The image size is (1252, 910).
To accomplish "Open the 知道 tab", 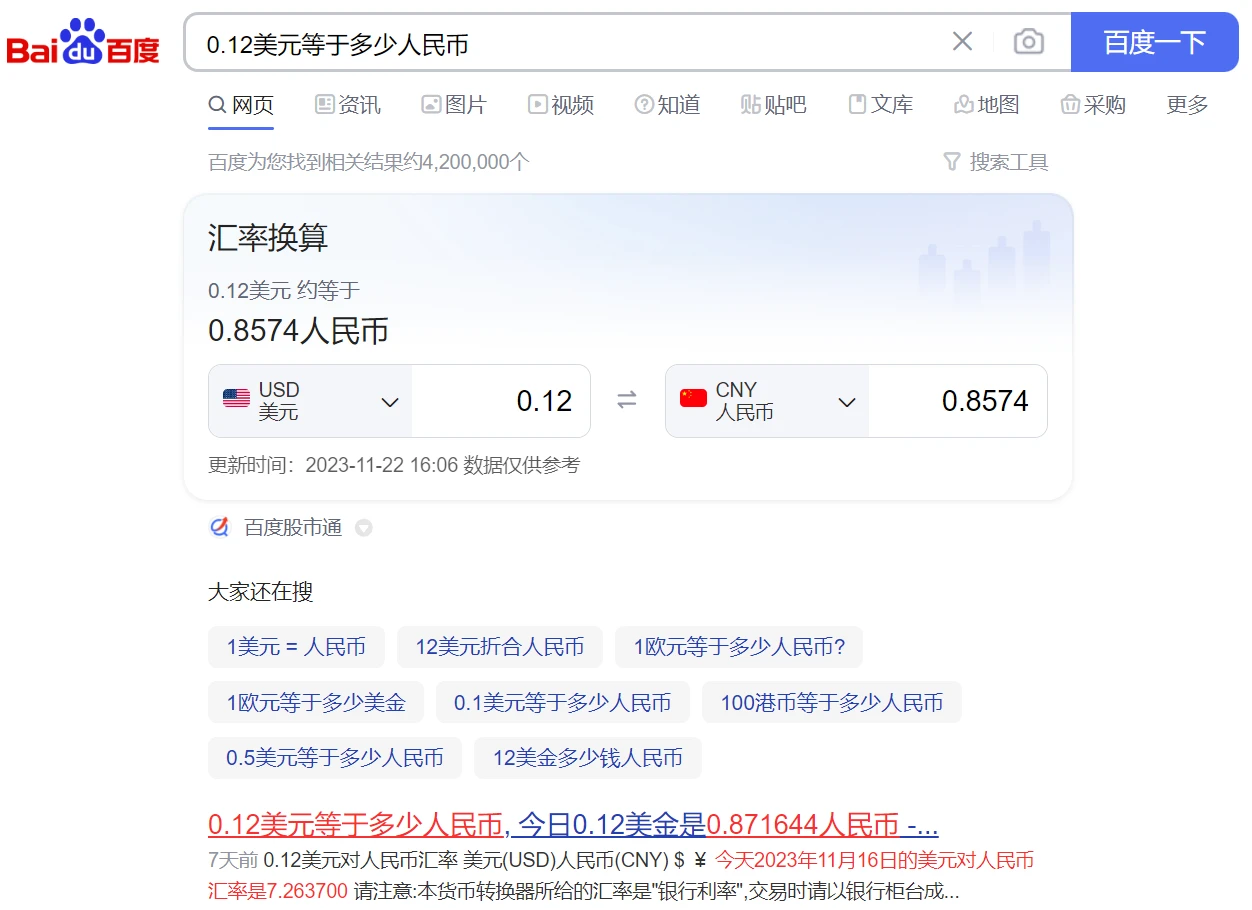I will click(x=667, y=105).
